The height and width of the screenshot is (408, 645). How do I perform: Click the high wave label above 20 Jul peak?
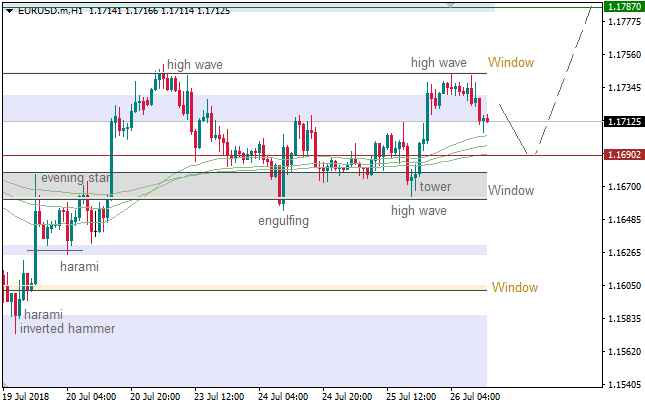click(x=195, y=65)
